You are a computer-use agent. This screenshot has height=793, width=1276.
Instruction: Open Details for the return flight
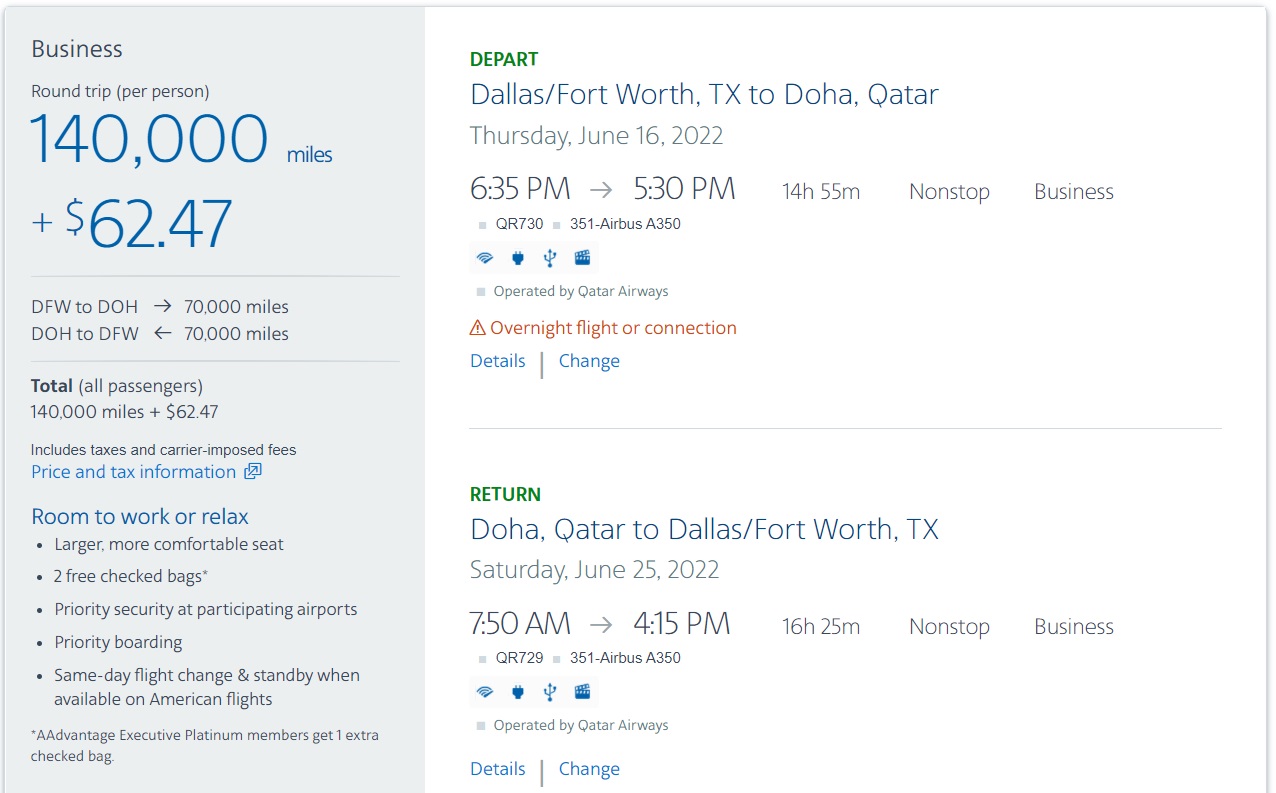point(498,769)
